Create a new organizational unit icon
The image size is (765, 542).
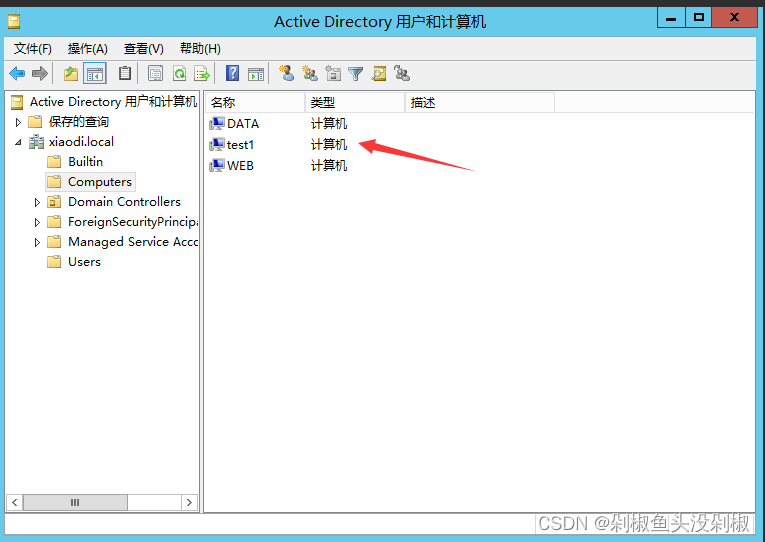coord(333,74)
